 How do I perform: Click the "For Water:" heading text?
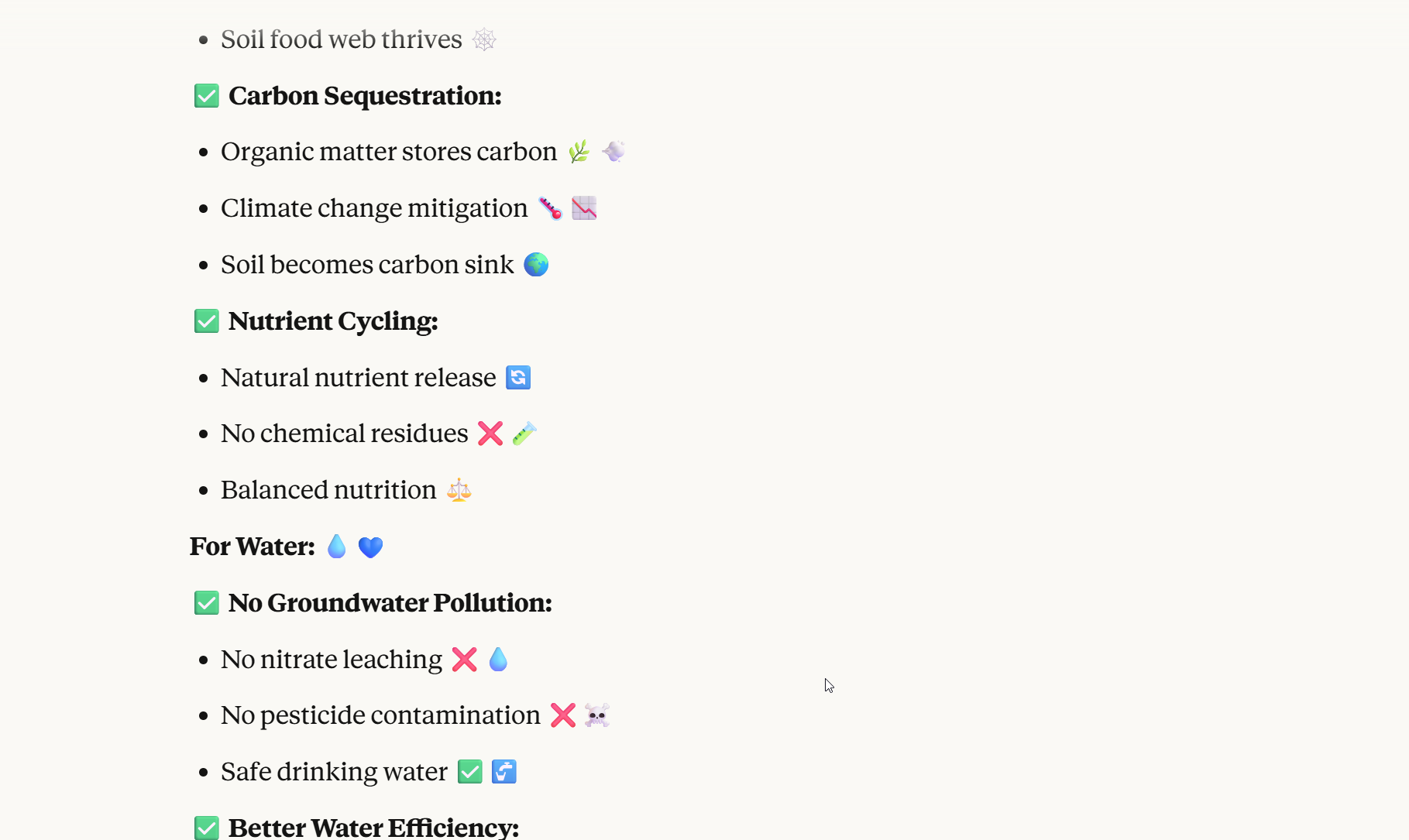tap(253, 547)
